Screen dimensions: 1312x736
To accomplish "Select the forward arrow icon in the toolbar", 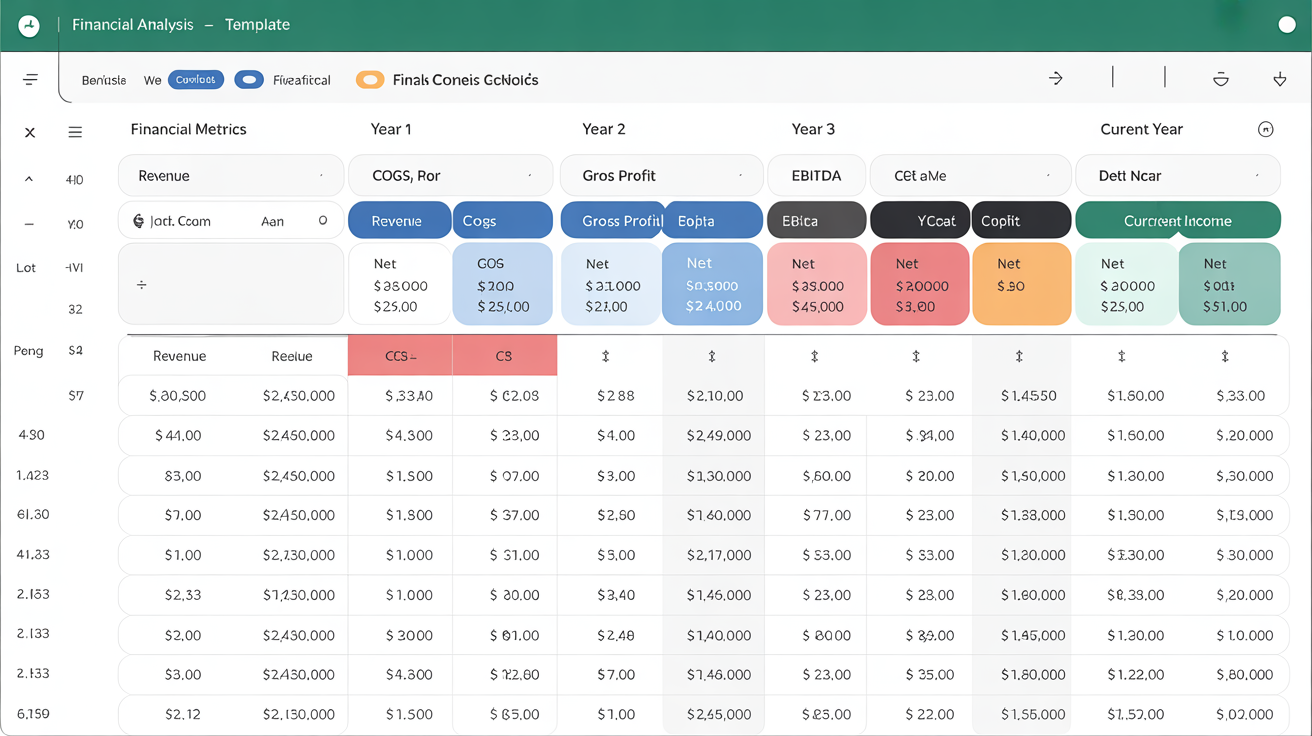I will point(1056,78).
